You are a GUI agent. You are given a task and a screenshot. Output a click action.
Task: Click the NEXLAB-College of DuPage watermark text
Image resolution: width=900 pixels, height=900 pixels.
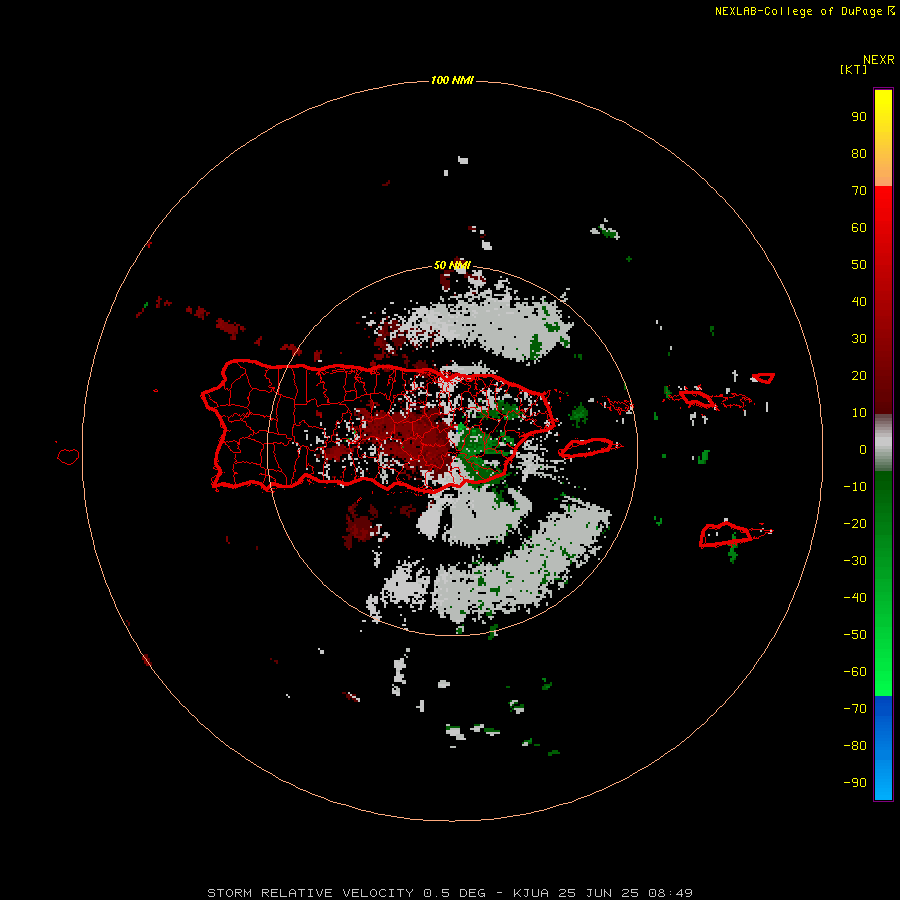(805, 11)
